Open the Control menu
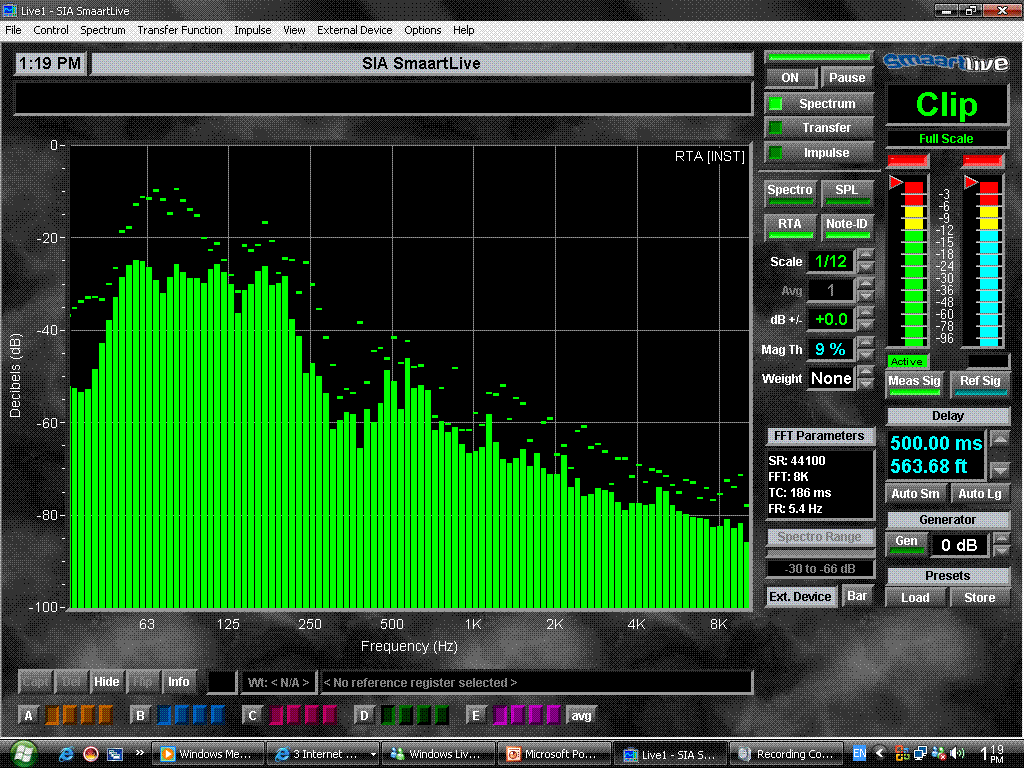1024x768 pixels. click(51, 30)
